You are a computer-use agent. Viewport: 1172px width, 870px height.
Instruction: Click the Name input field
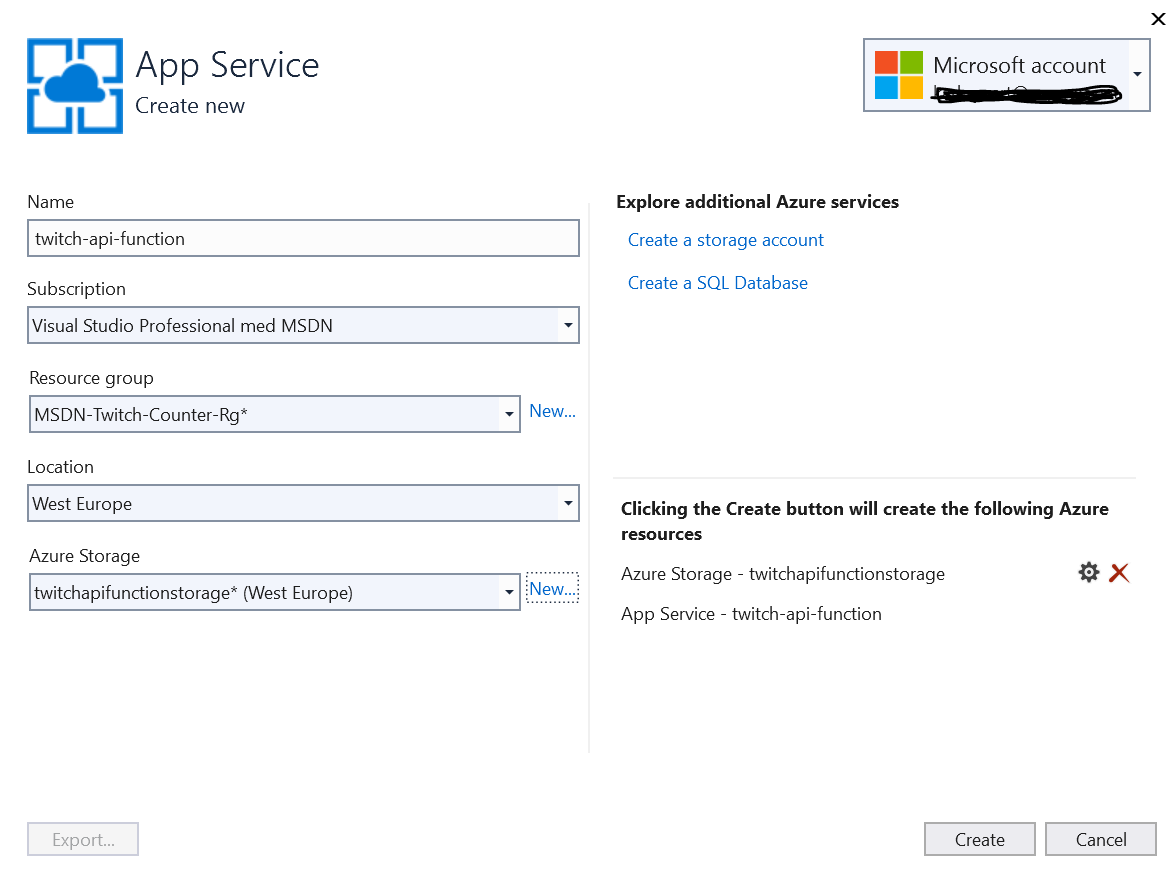pyautogui.click(x=303, y=238)
